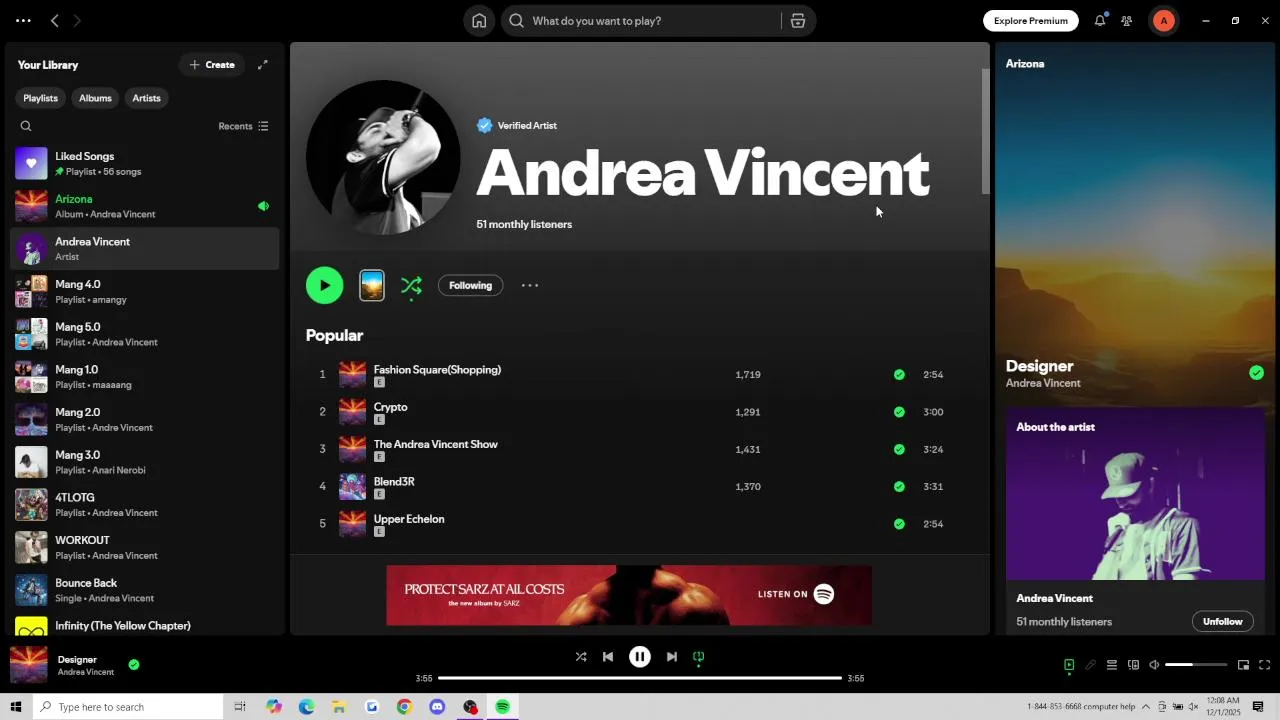The image size is (1280, 720).
Task: Toggle saved checkmark for Crypto
Action: pyautogui.click(x=899, y=412)
